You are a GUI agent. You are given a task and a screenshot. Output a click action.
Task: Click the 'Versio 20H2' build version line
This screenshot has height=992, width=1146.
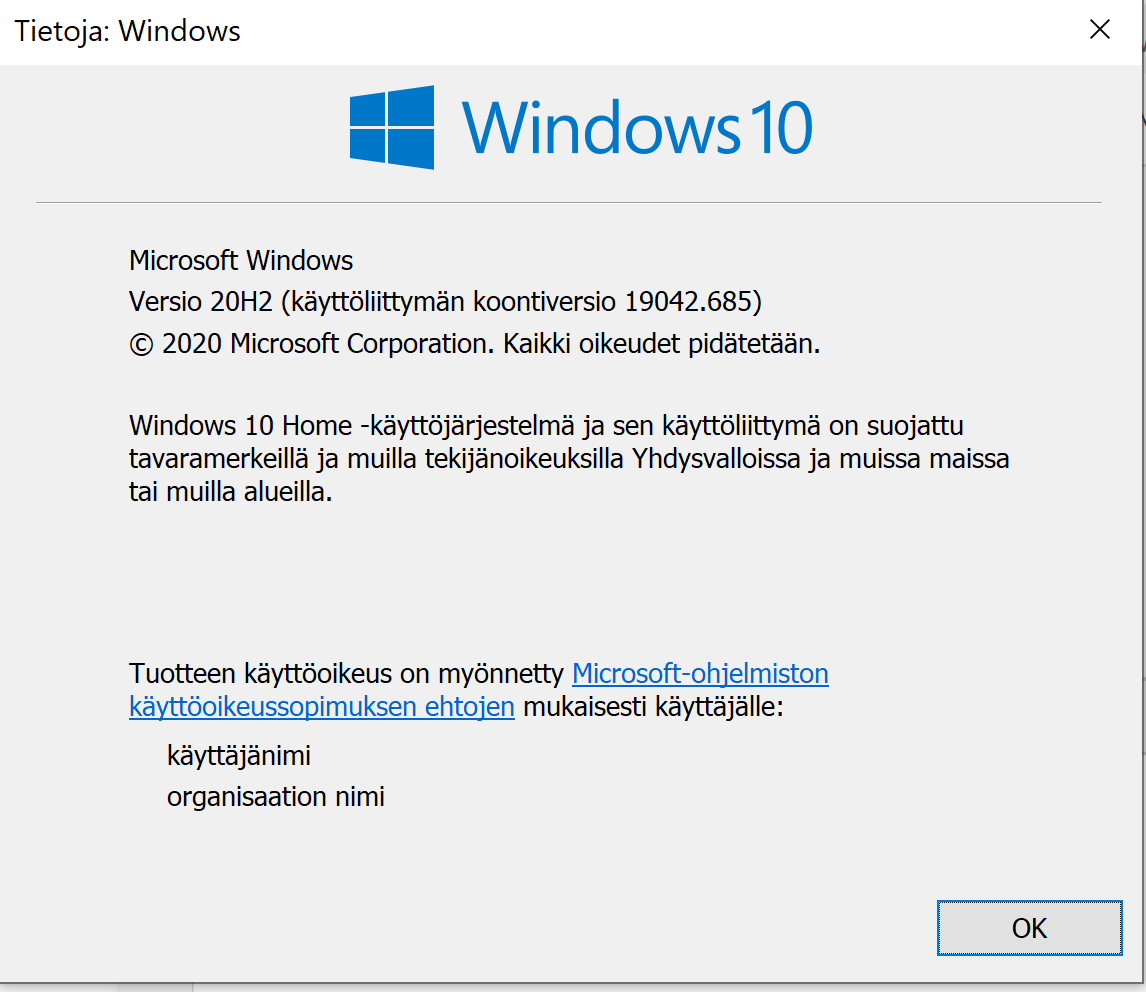(x=445, y=301)
